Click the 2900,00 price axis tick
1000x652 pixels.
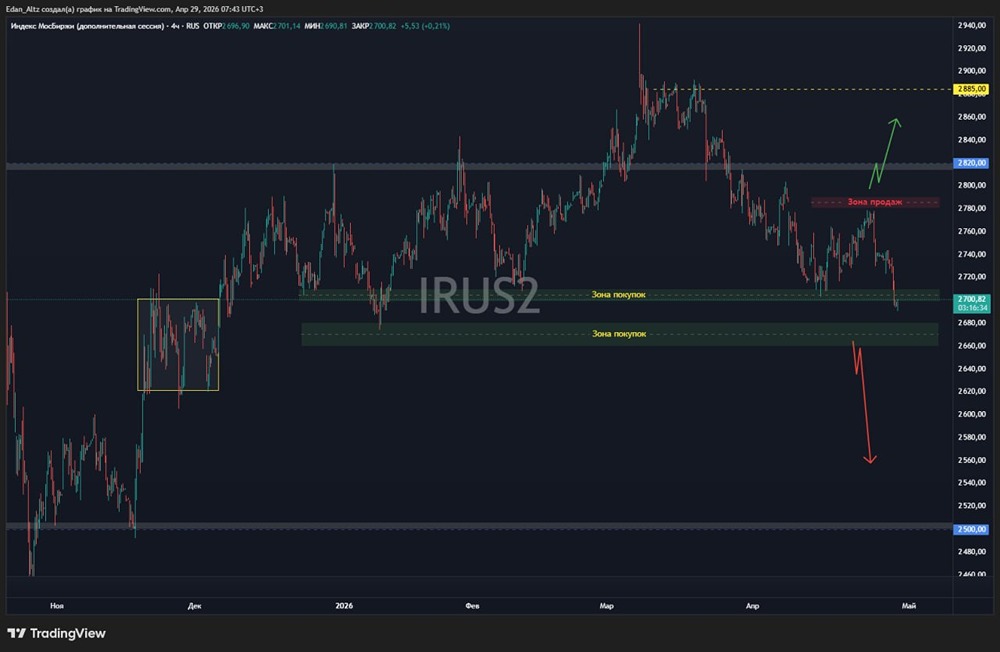pyautogui.click(x=971, y=71)
